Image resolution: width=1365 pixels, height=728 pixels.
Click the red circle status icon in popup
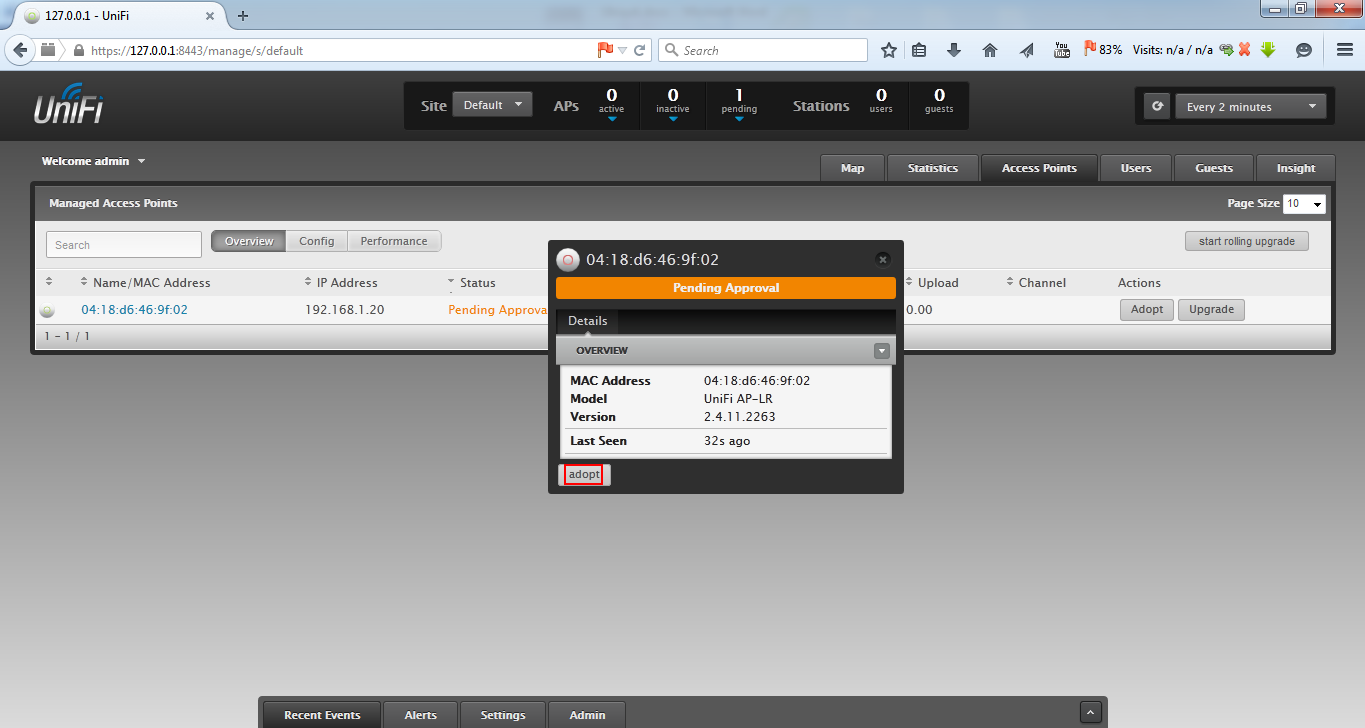(x=568, y=259)
